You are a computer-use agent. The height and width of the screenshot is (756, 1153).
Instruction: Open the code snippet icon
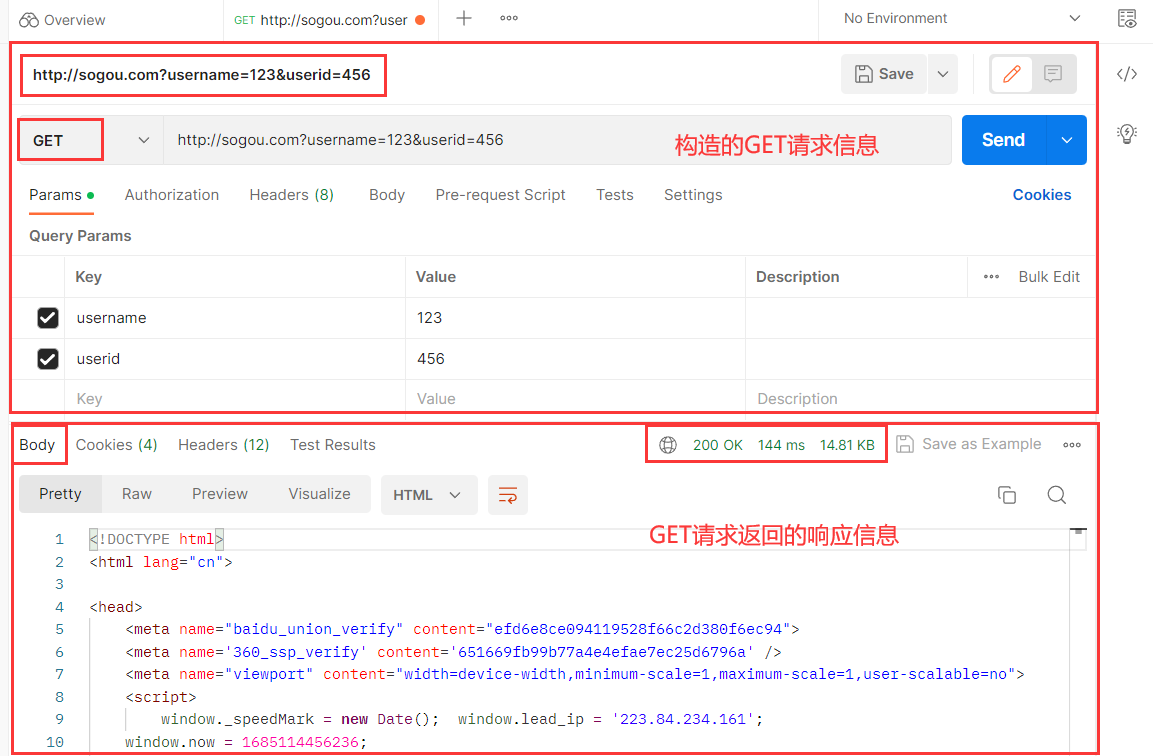pyautogui.click(x=1127, y=74)
